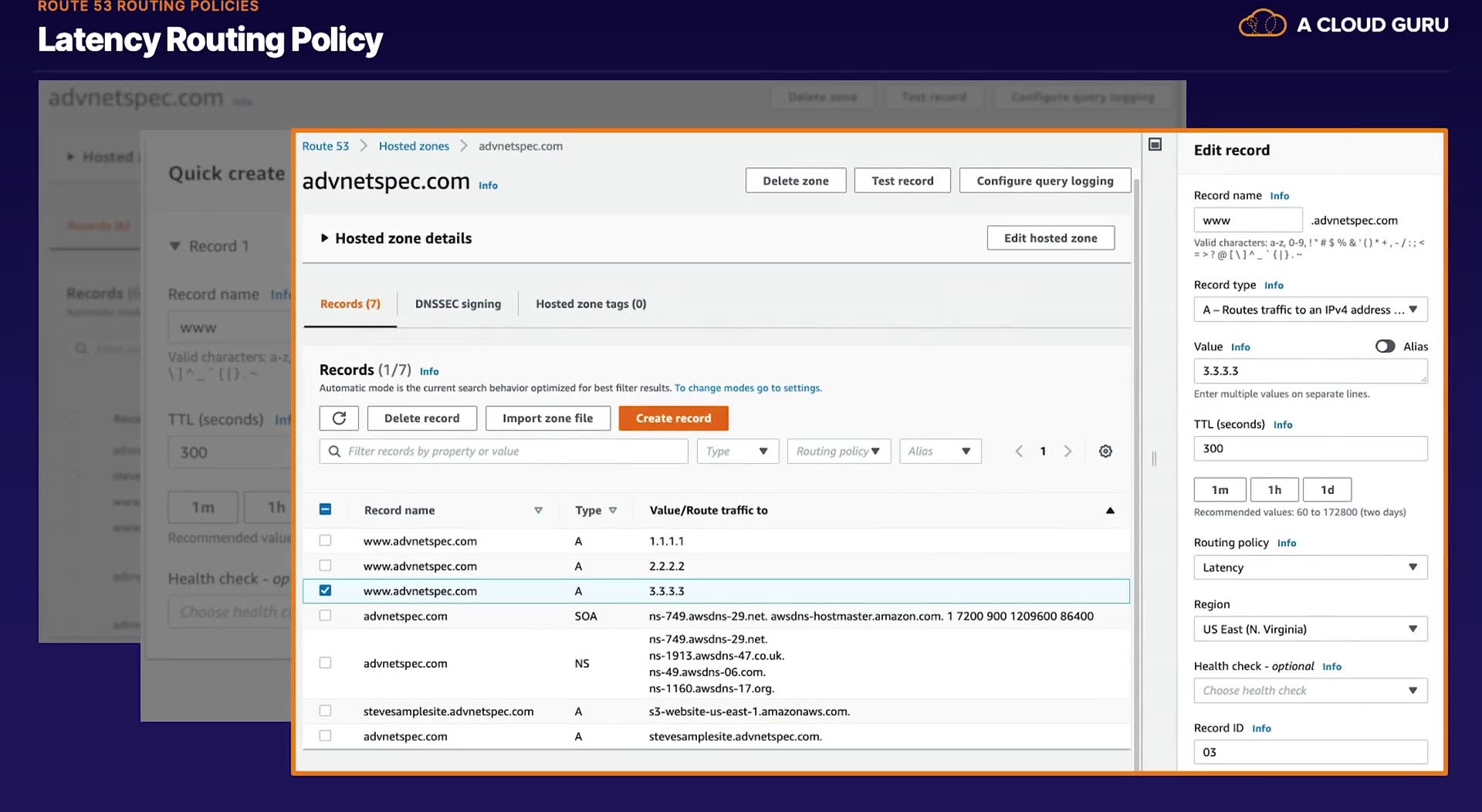Screen dimensions: 1482x812
Task: Click the Delete record button
Action: pos(421,418)
